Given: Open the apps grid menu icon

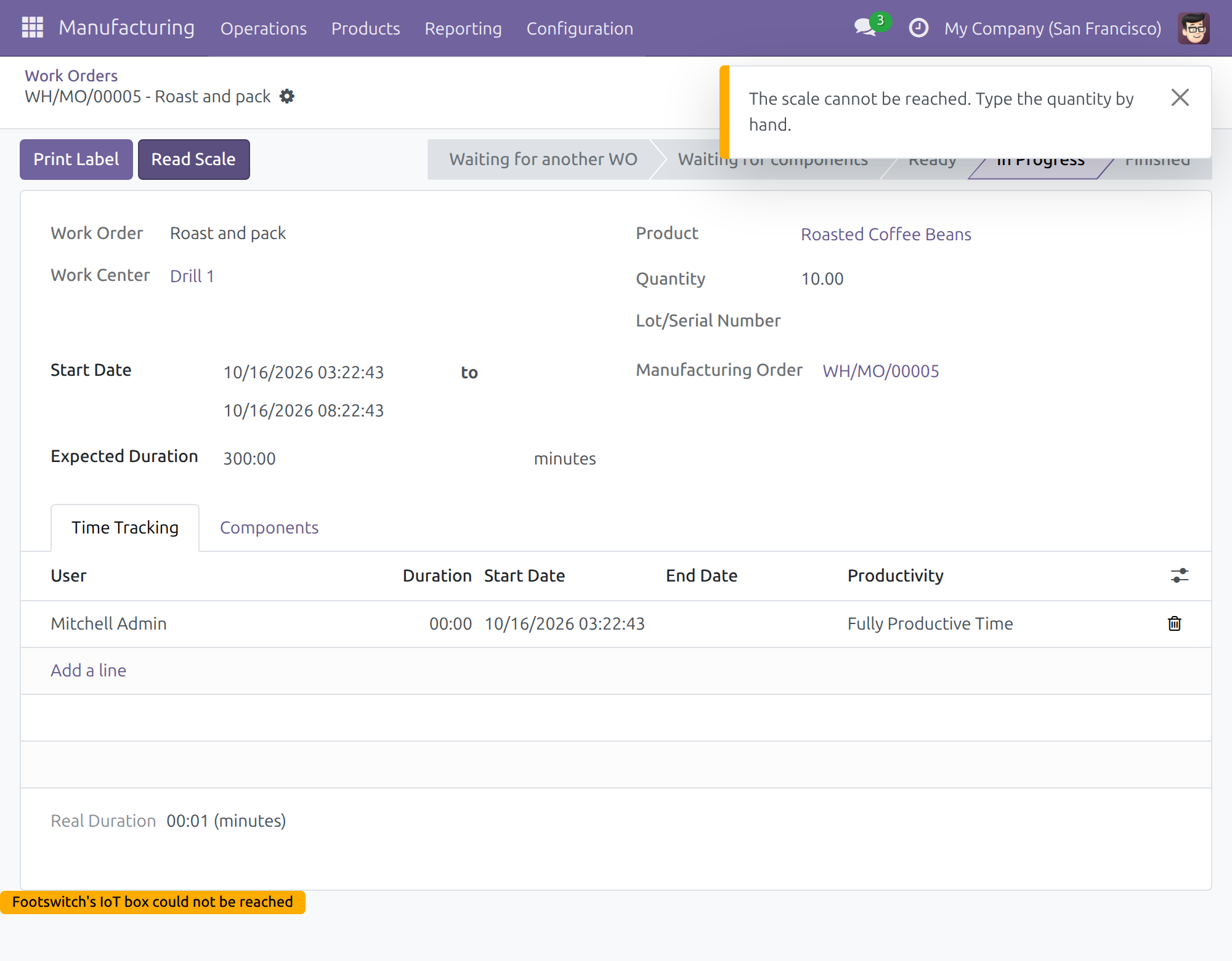Looking at the screenshot, I should tap(32, 28).
